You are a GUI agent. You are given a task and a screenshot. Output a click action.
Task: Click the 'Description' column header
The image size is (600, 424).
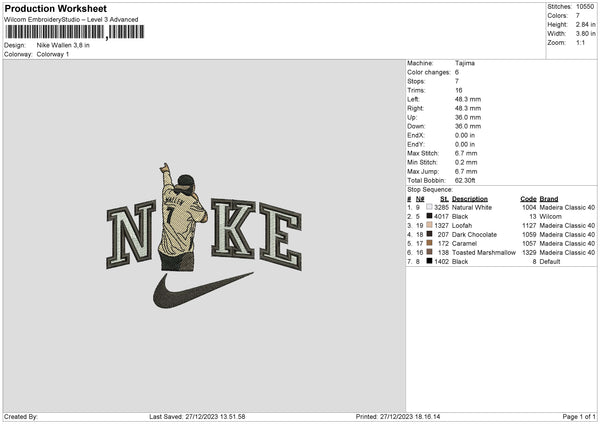(x=470, y=199)
